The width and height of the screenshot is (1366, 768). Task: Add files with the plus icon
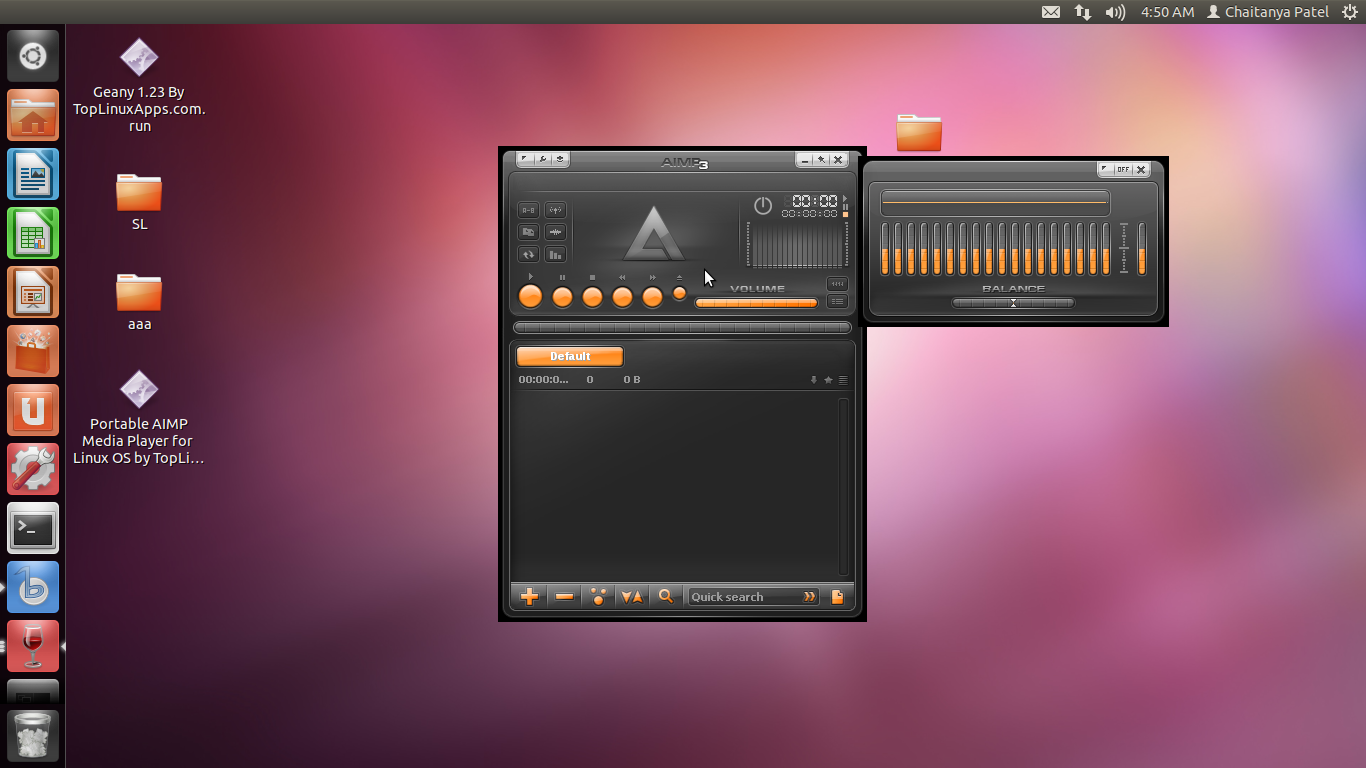pos(530,597)
